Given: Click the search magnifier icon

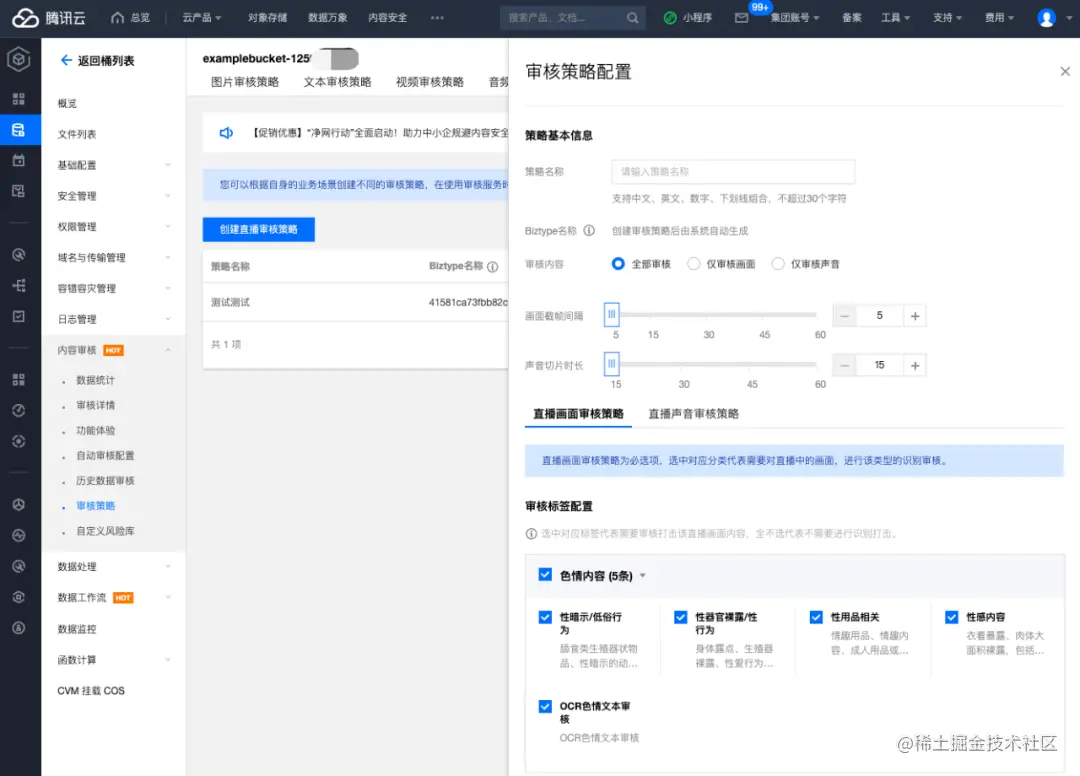Looking at the screenshot, I should 632,18.
